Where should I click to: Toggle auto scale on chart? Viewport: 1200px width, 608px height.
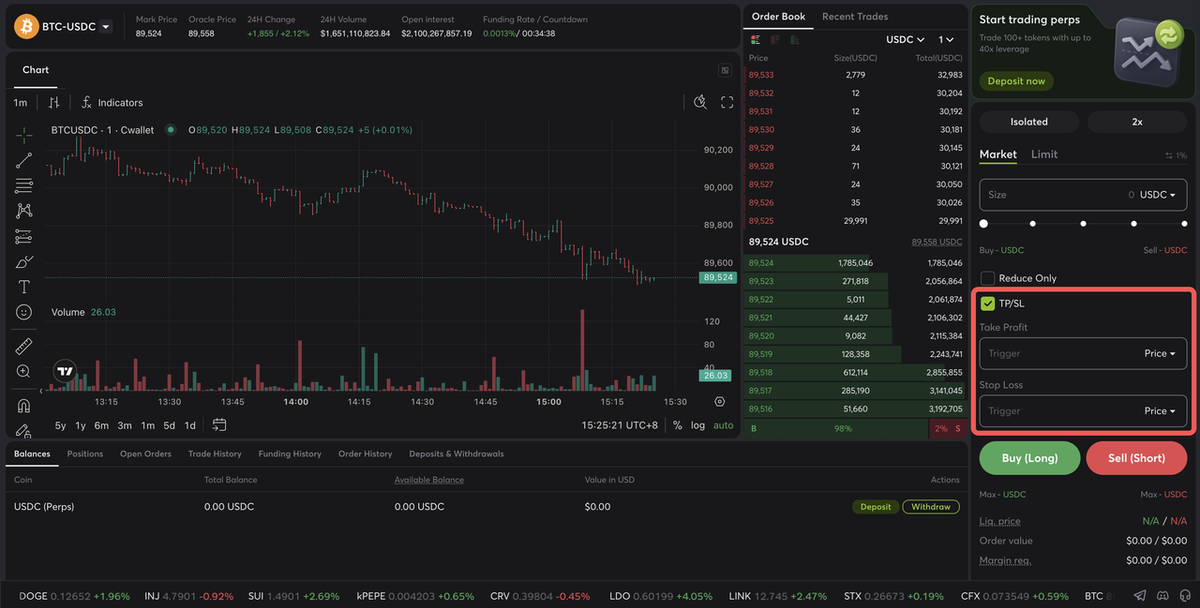click(723, 425)
